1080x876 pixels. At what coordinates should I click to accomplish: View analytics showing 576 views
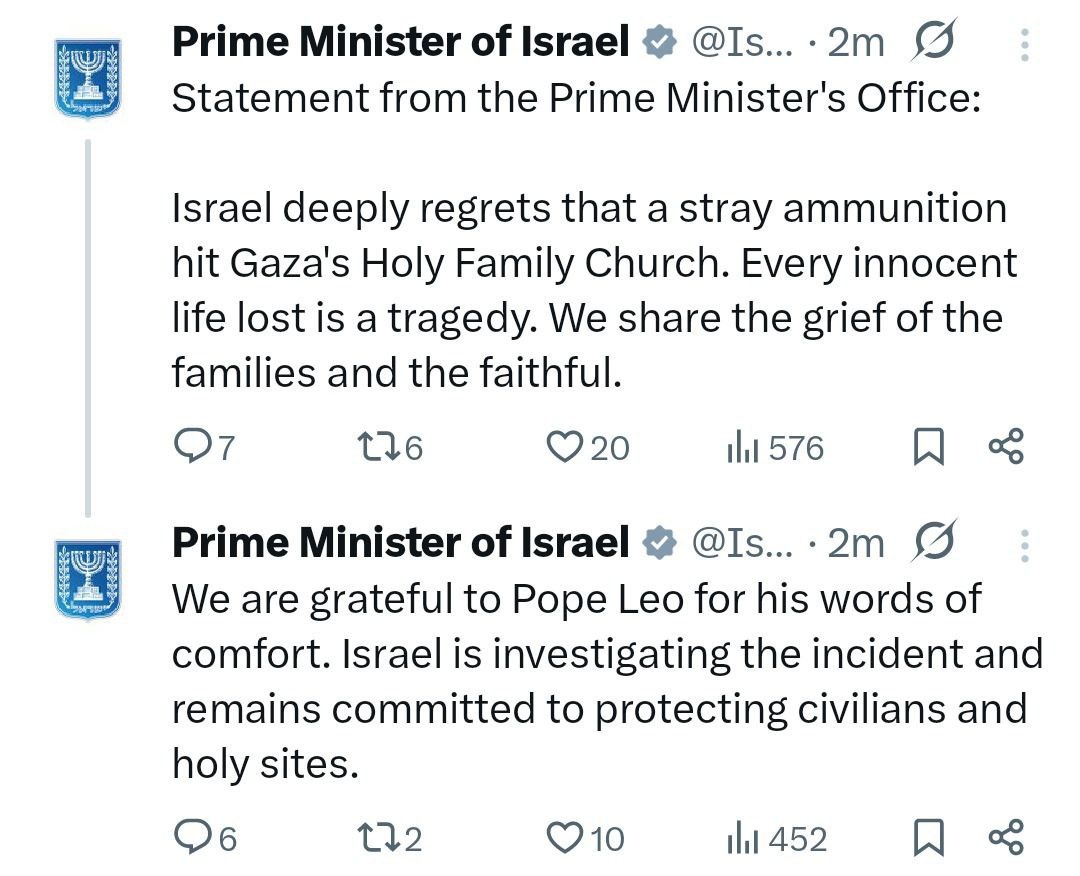(x=775, y=448)
